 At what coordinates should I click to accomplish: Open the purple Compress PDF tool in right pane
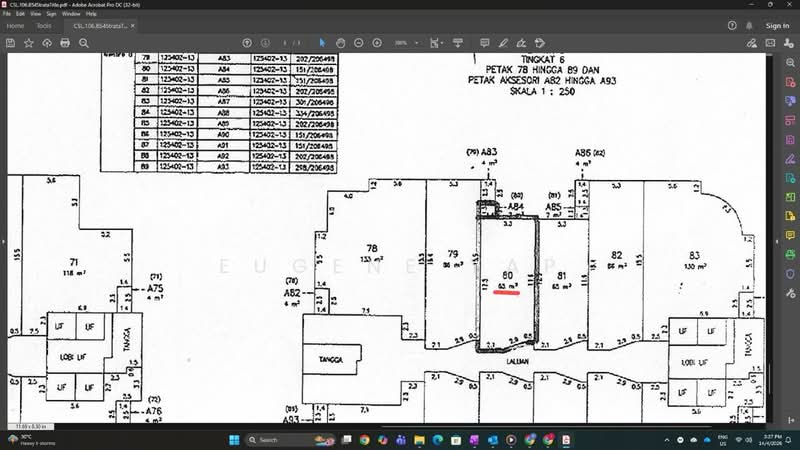(790, 140)
